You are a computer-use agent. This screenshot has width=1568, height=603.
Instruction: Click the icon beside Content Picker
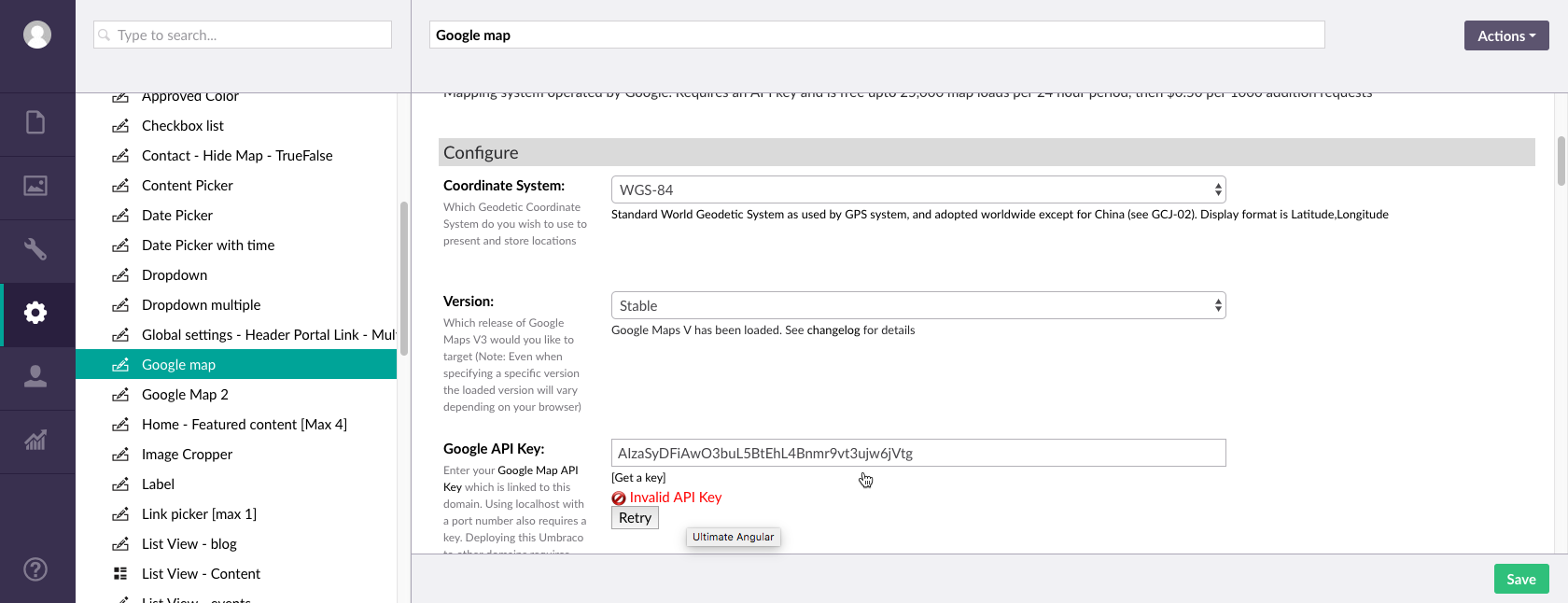(x=120, y=186)
